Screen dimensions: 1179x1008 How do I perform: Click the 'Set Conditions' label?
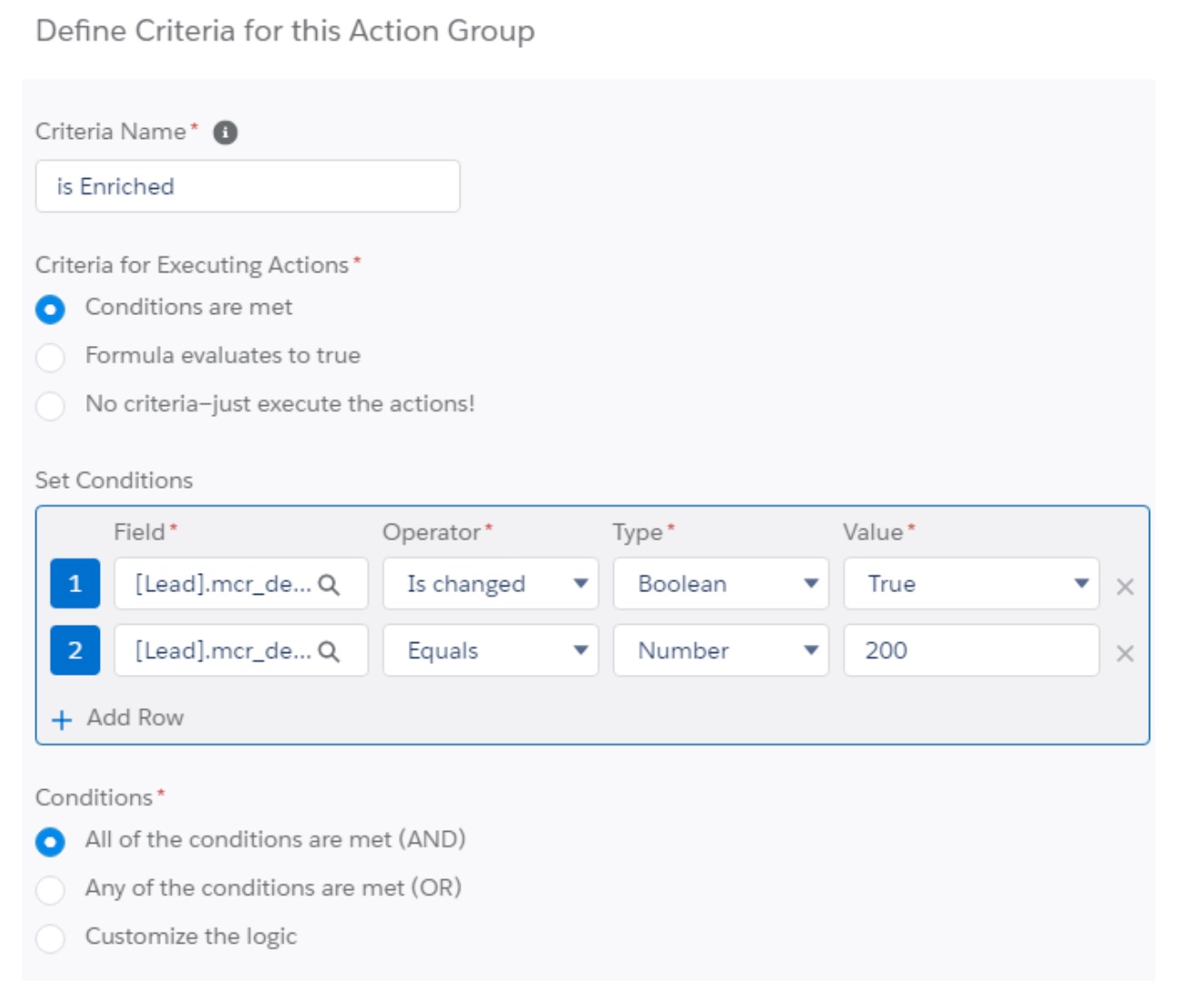114,479
